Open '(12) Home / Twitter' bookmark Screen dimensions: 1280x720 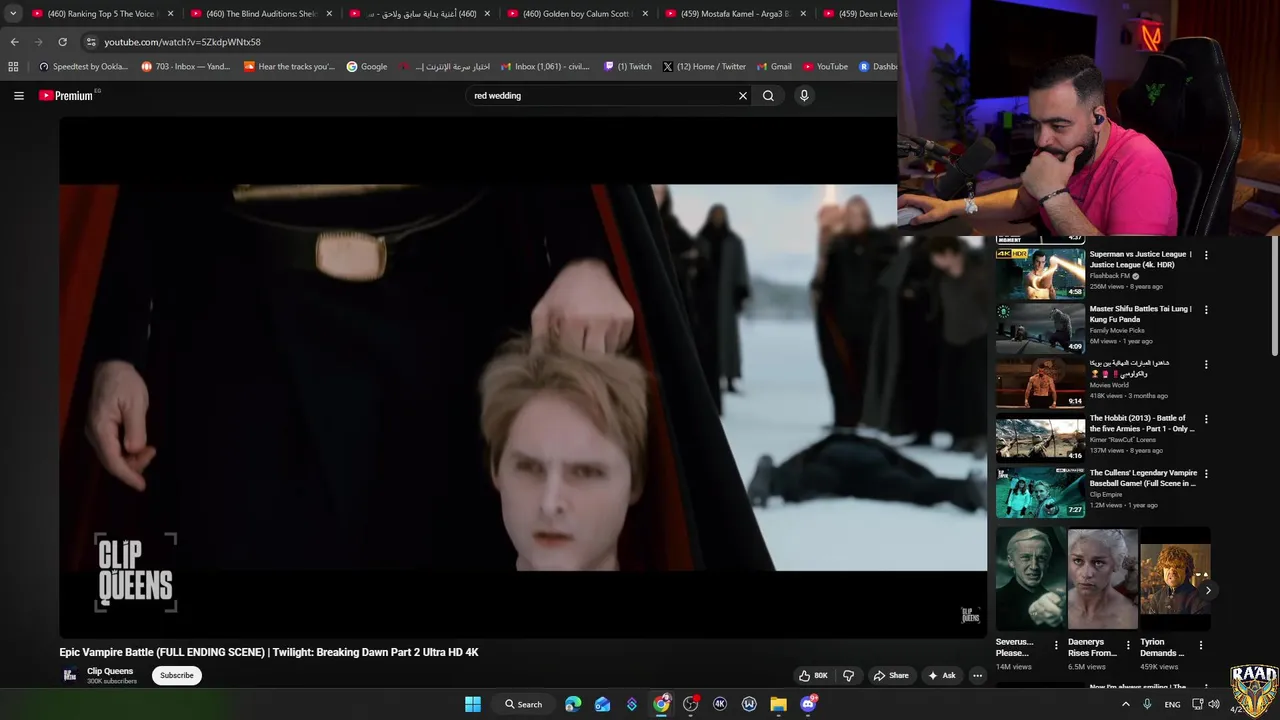[x=704, y=67]
